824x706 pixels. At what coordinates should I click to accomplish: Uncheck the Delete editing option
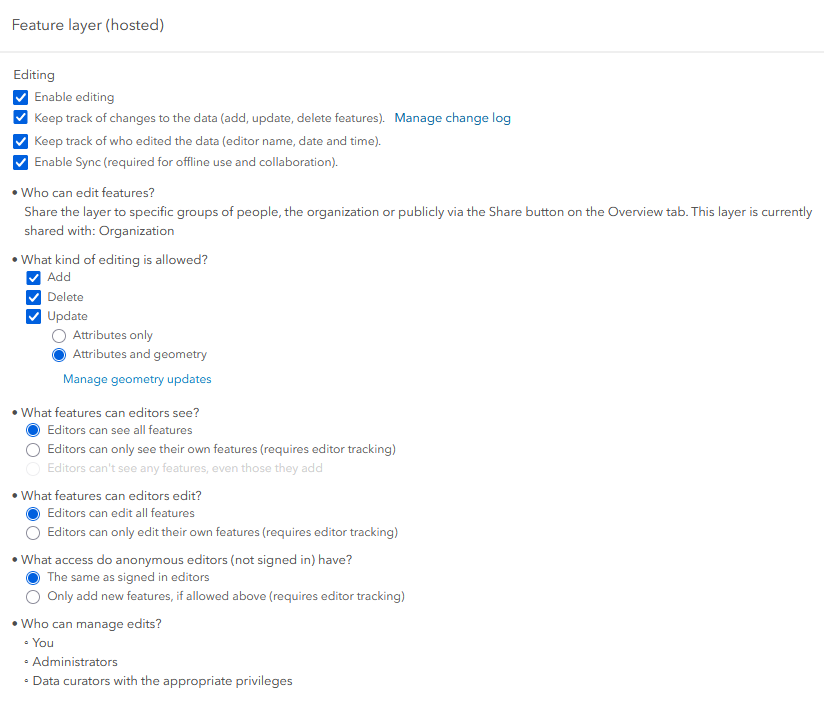tap(34, 298)
